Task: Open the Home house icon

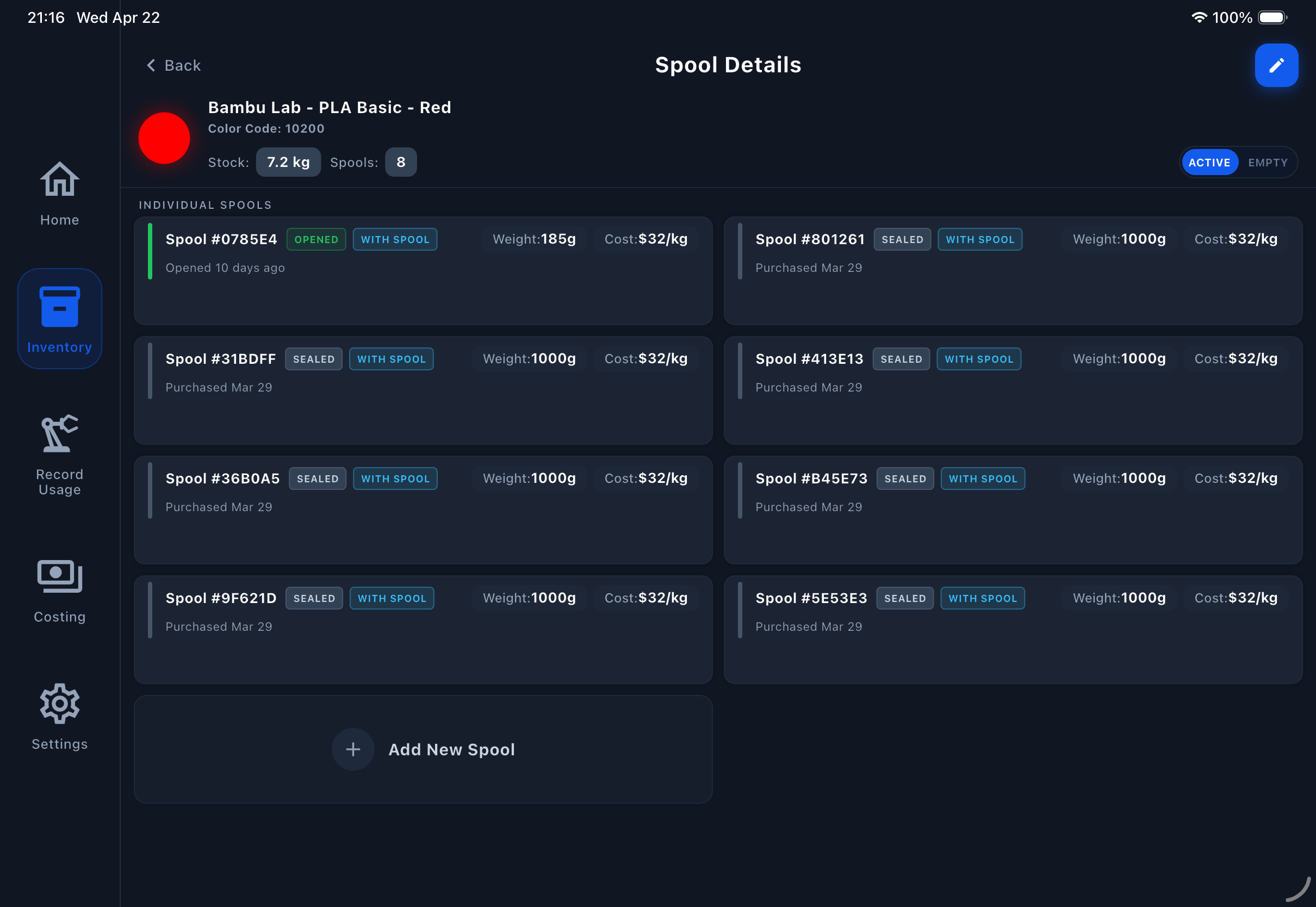Action: (59, 179)
